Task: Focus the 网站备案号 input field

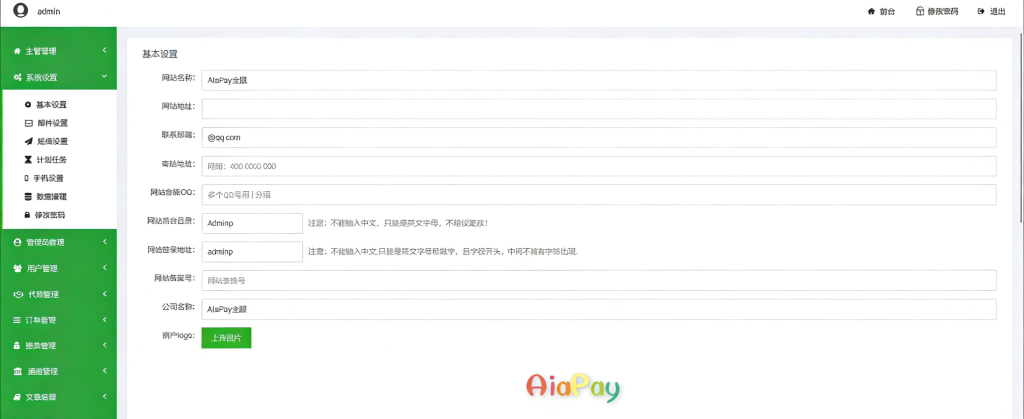Action: pos(599,280)
